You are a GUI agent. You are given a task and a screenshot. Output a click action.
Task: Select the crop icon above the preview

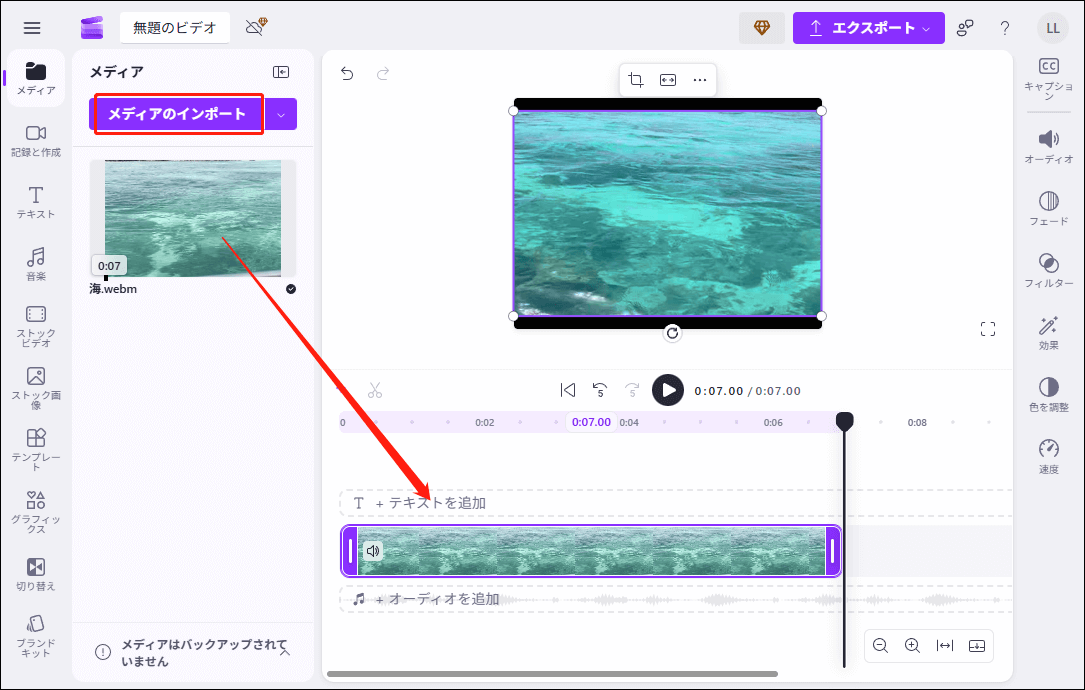(x=636, y=80)
